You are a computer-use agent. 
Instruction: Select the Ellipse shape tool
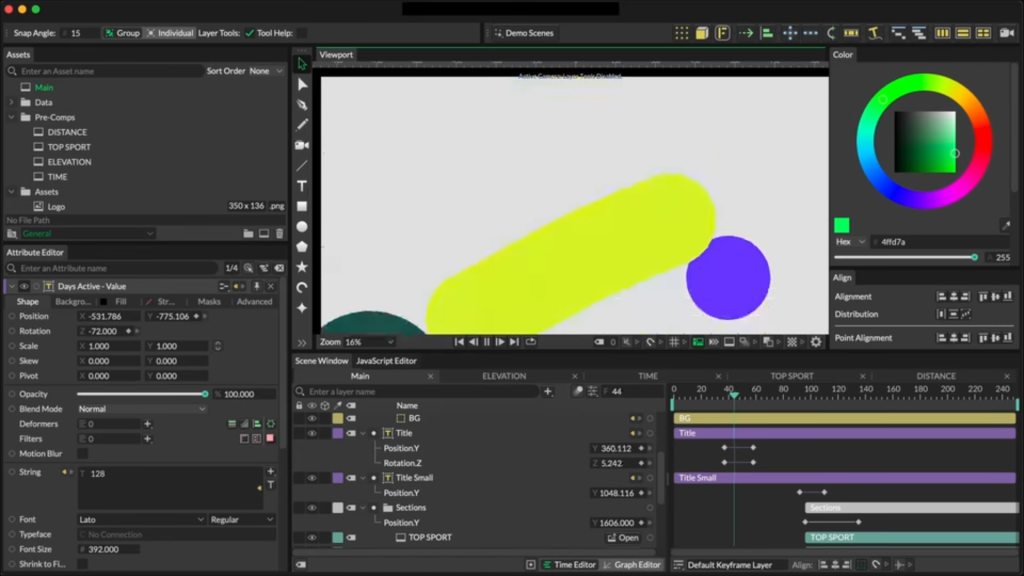pyautogui.click(x=302, y=227)
